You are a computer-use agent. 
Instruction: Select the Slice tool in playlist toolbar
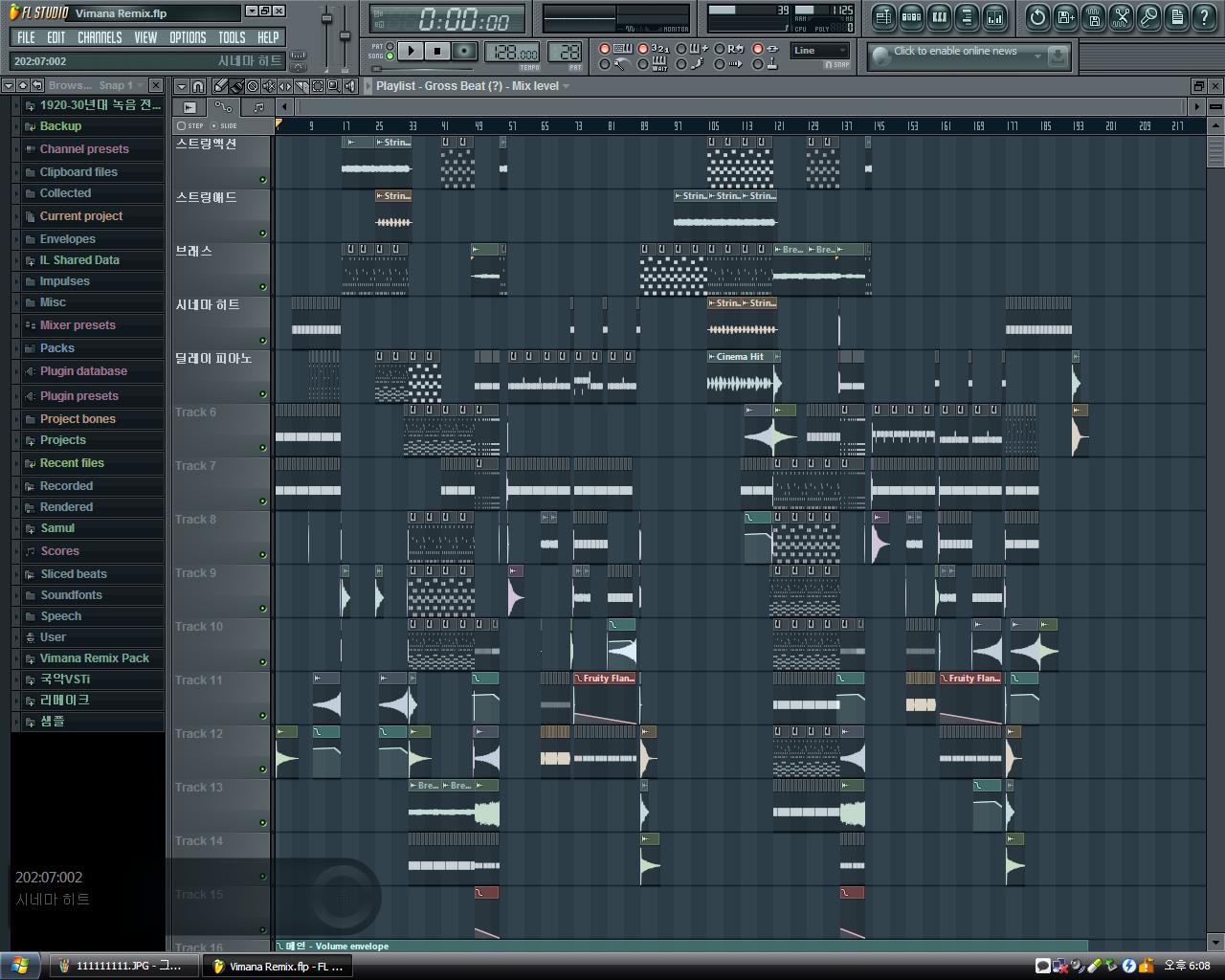coord(302,86)
